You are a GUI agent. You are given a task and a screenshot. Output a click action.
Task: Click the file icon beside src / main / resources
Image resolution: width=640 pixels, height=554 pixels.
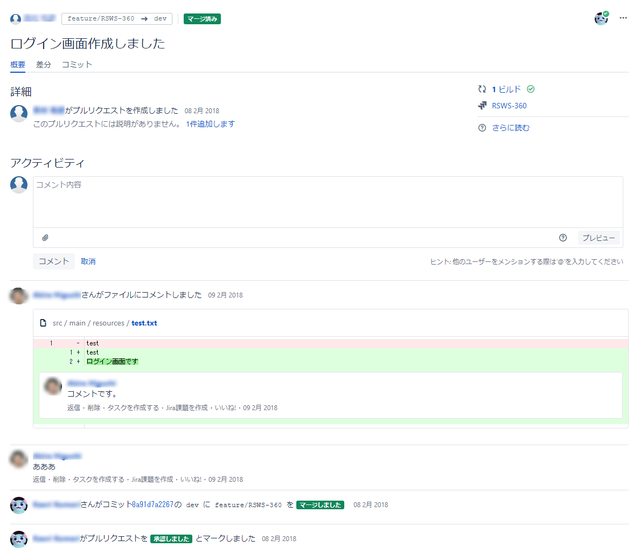[43, 323]
